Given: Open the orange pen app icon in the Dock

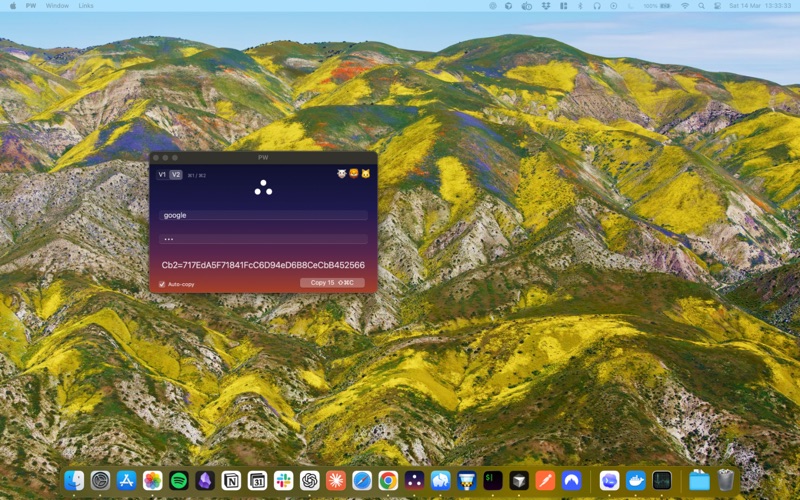Looking at the screenshot, I should 545,481.
